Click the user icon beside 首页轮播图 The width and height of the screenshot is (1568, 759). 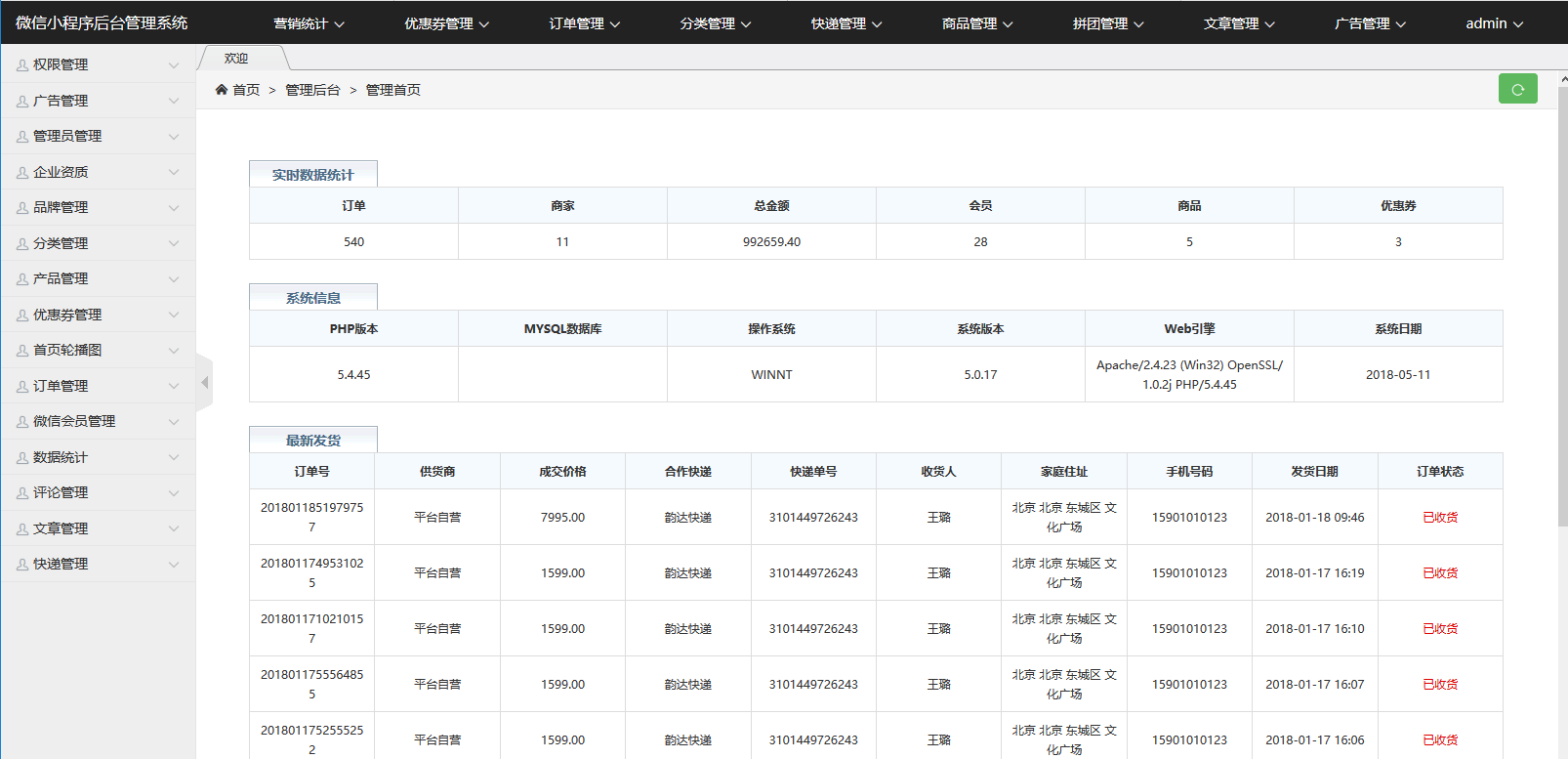22,351
